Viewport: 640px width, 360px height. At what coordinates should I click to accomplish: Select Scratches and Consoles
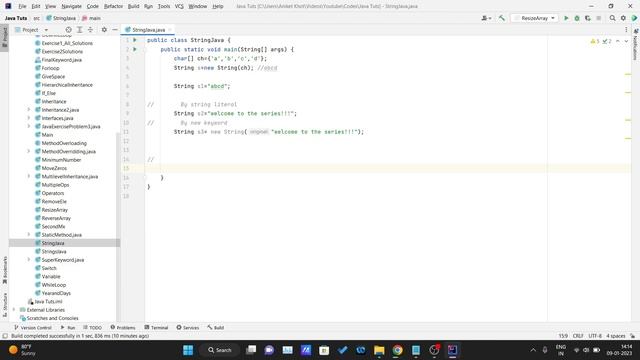52,318
